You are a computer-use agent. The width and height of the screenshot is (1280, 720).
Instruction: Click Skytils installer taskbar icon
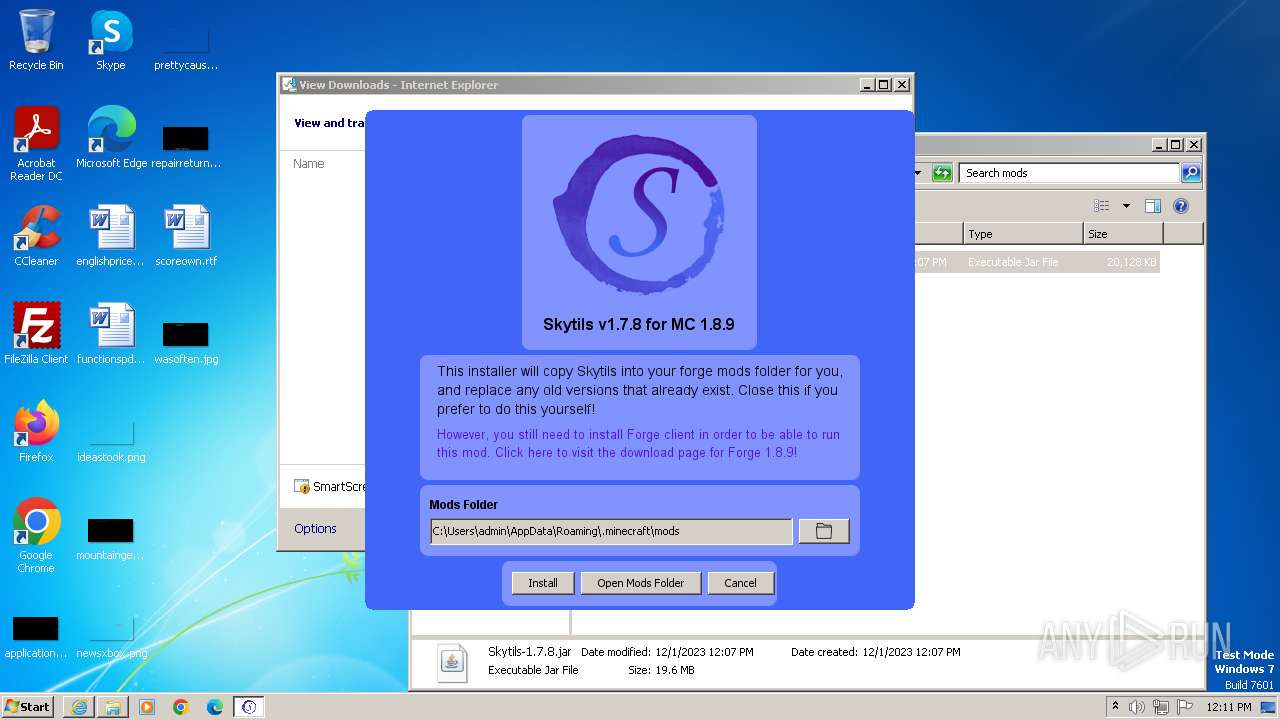coord(249,707)
